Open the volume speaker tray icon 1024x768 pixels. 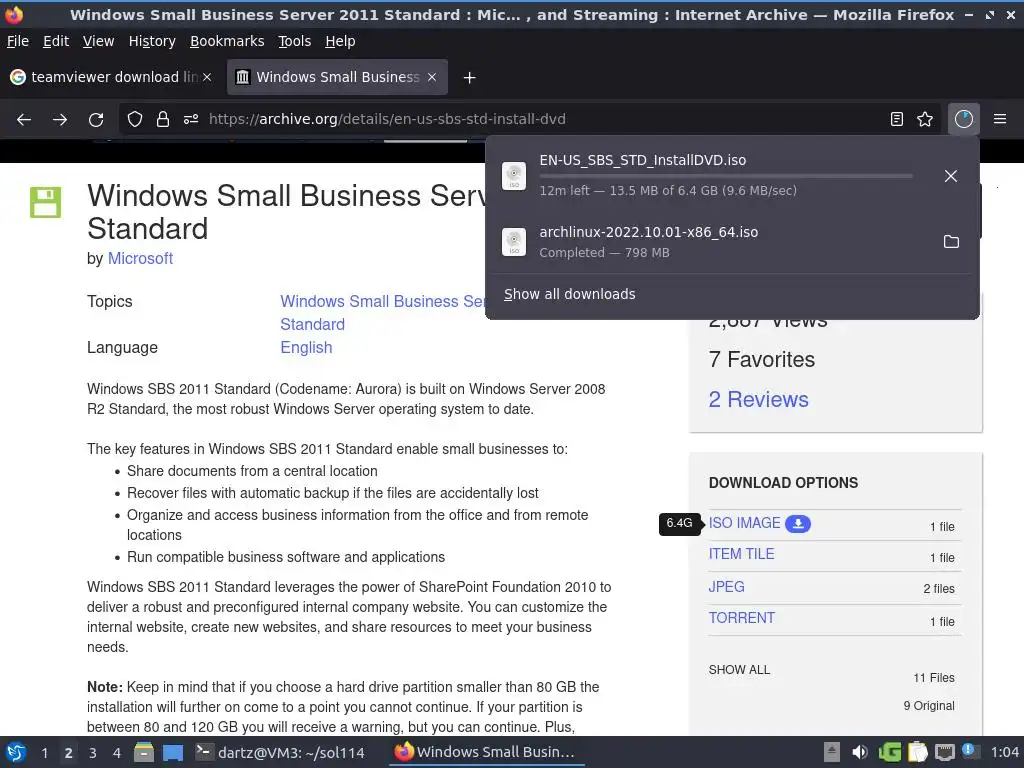pyautogui.click(x=859, y=752)
